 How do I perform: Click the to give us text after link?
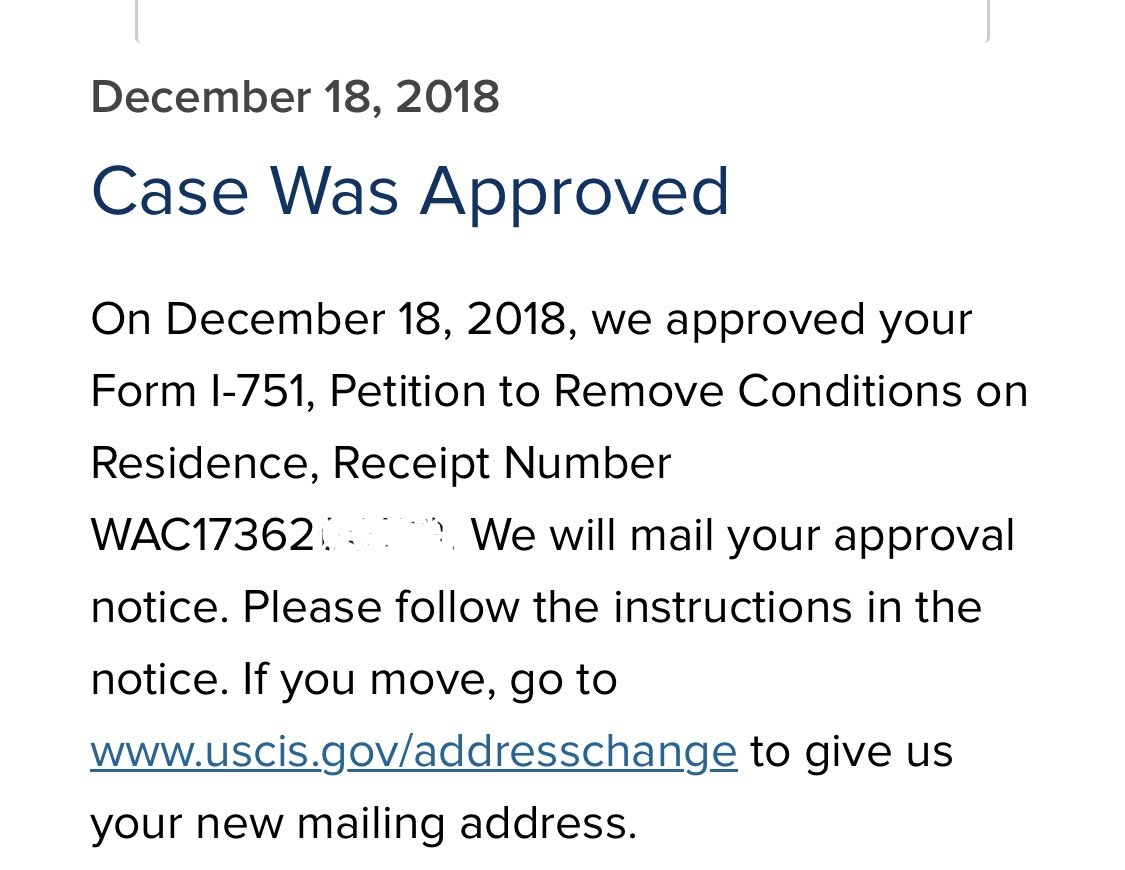(852, 752)
